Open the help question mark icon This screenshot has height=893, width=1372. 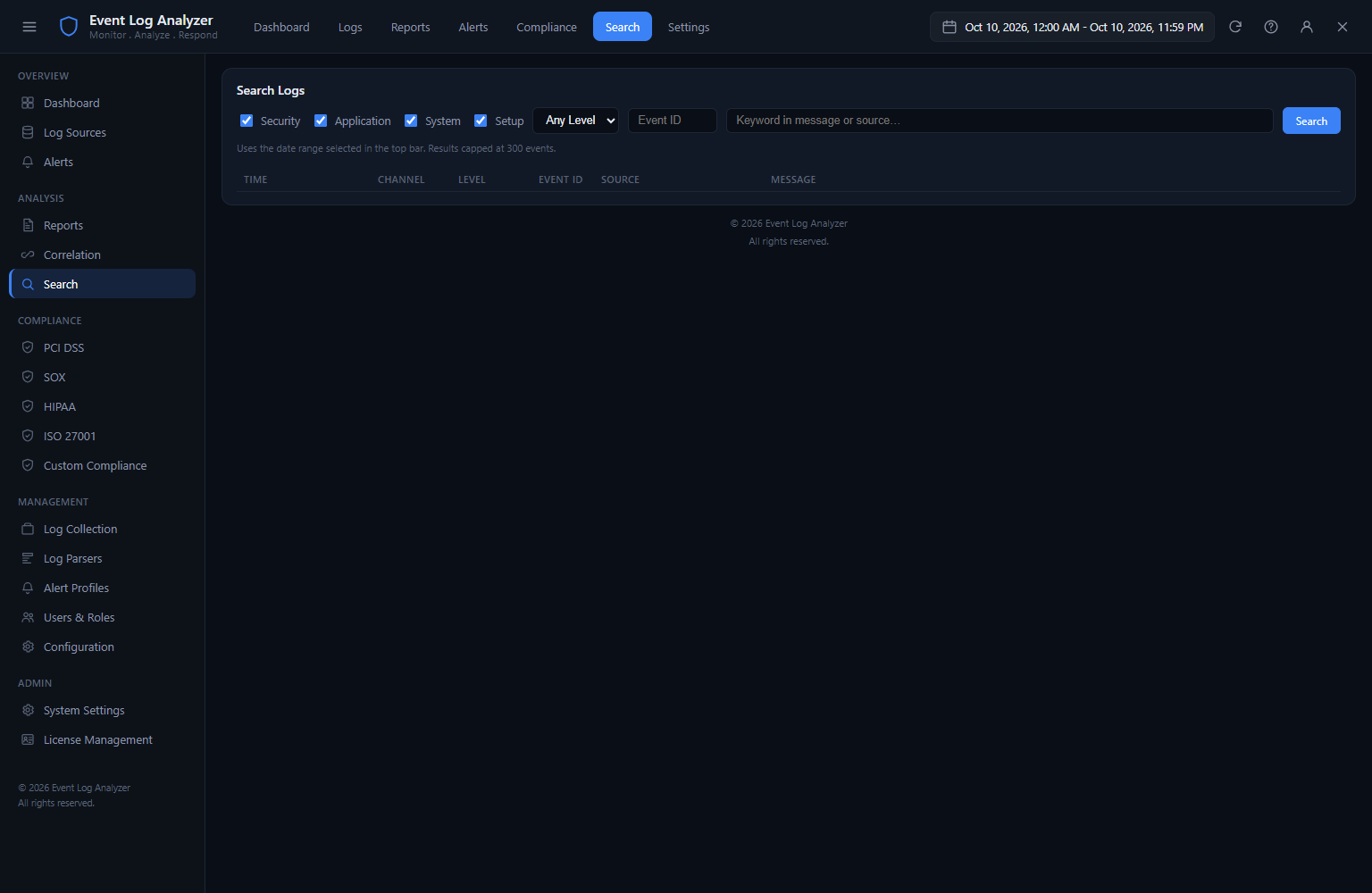coord(1271,27)
